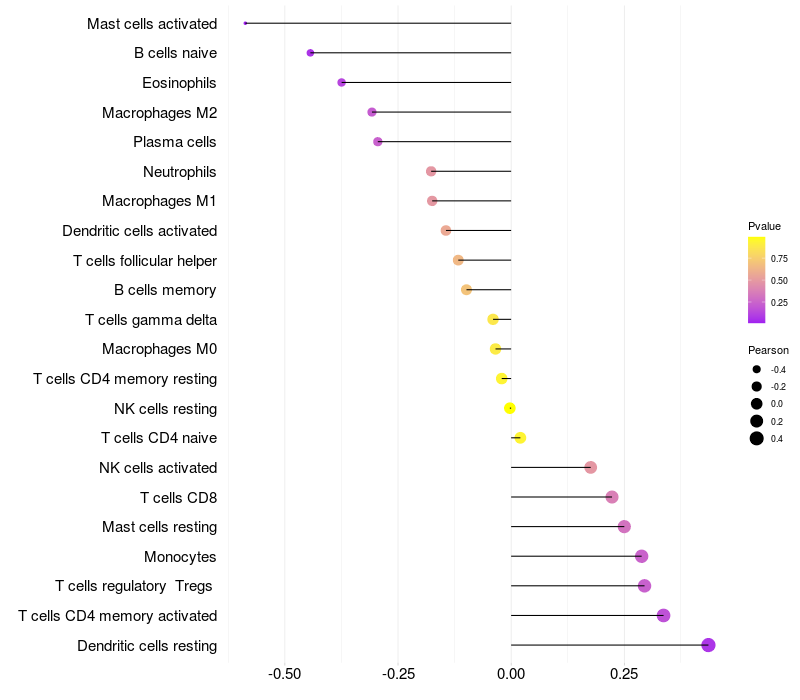Click the T cells CD4 memory activated dot
Viewport: 800px width, 700px height.
pos(663,615)
